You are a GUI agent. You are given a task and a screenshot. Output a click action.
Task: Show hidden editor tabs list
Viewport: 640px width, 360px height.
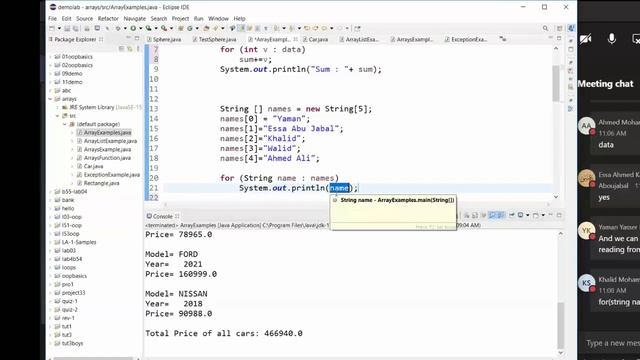503,39
